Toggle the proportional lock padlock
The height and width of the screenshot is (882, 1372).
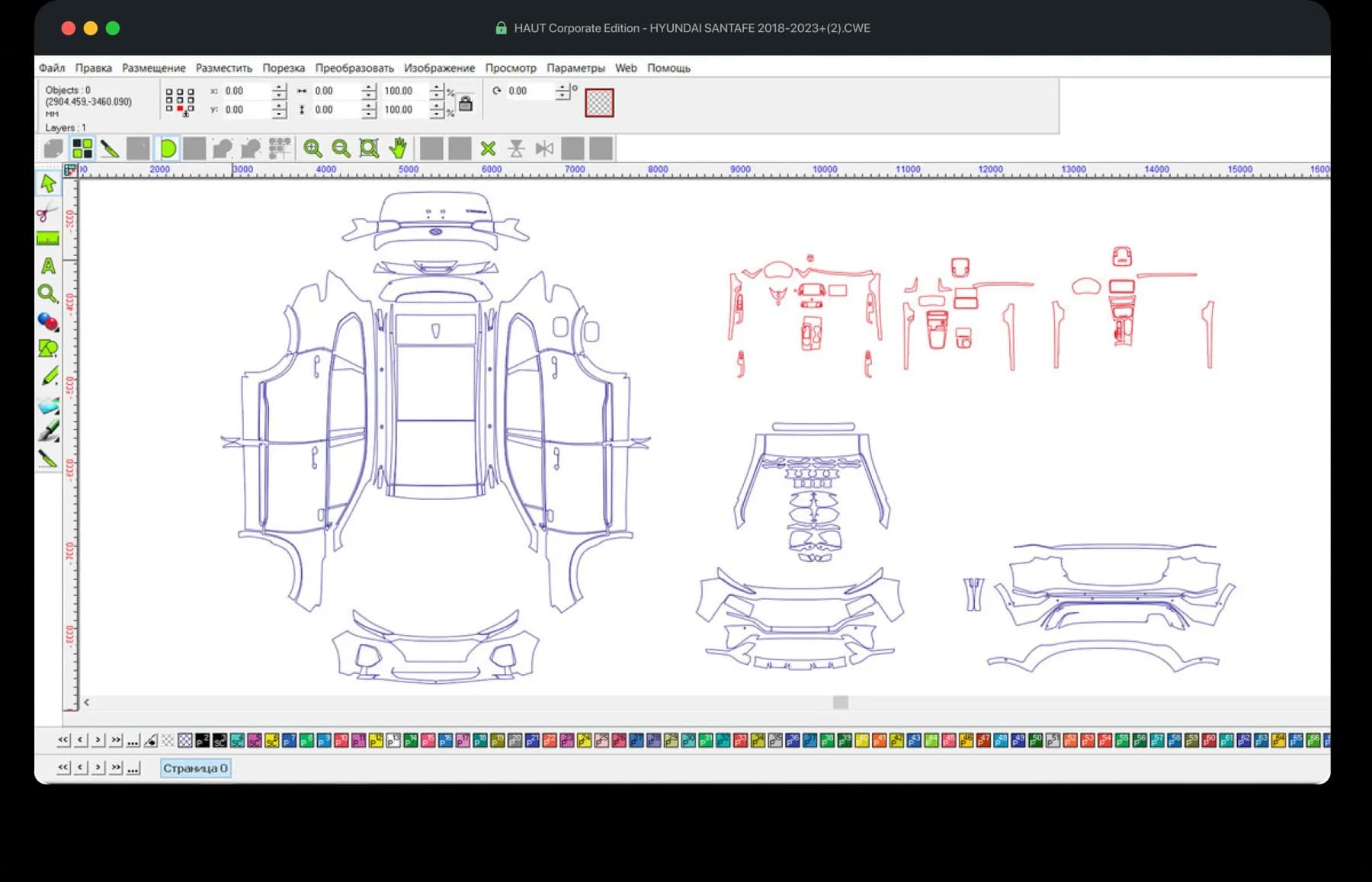[x=466, y=104]
